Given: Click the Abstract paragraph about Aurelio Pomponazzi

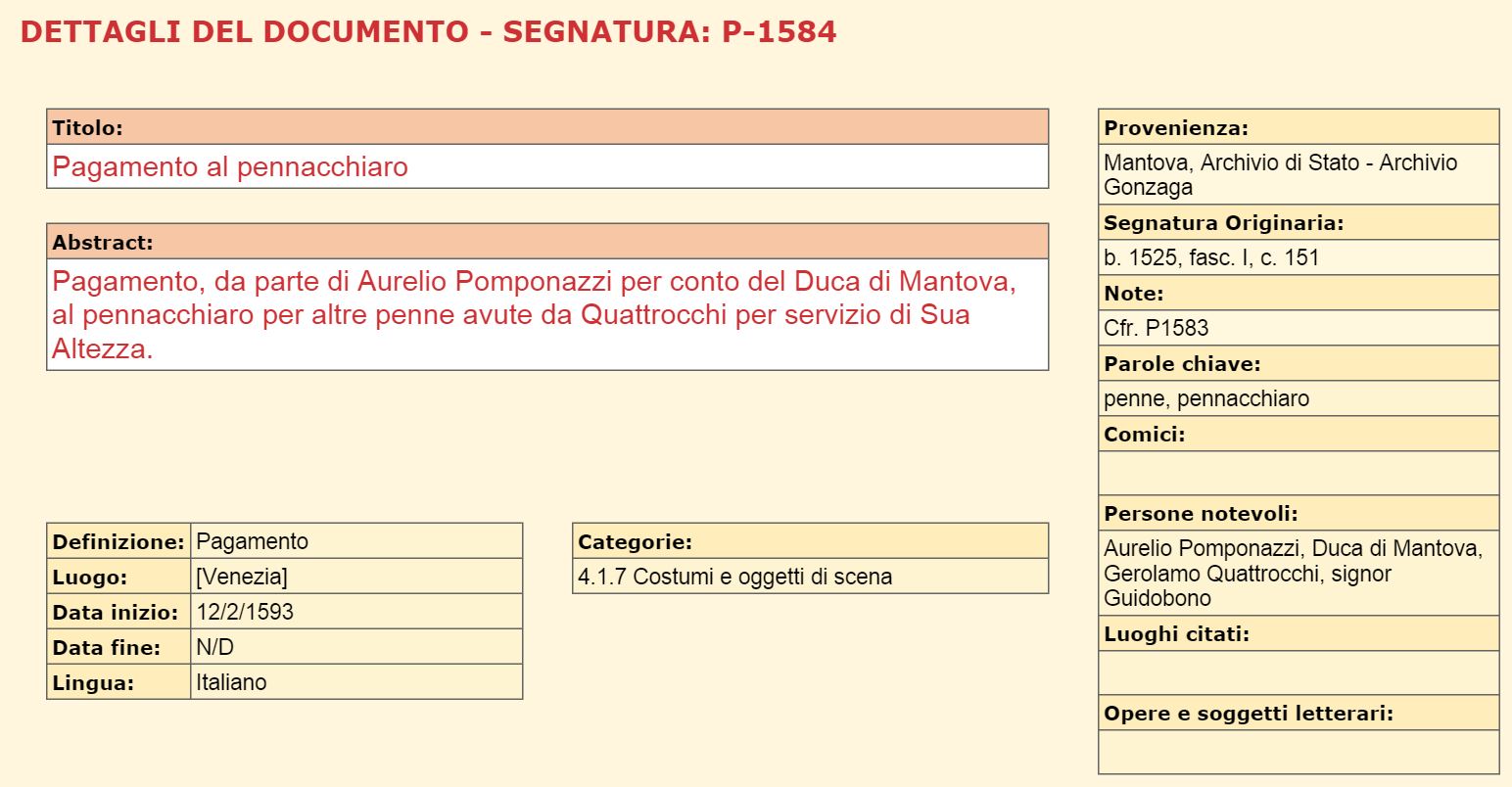Looking at the screenshot, I should click(535, 315).
